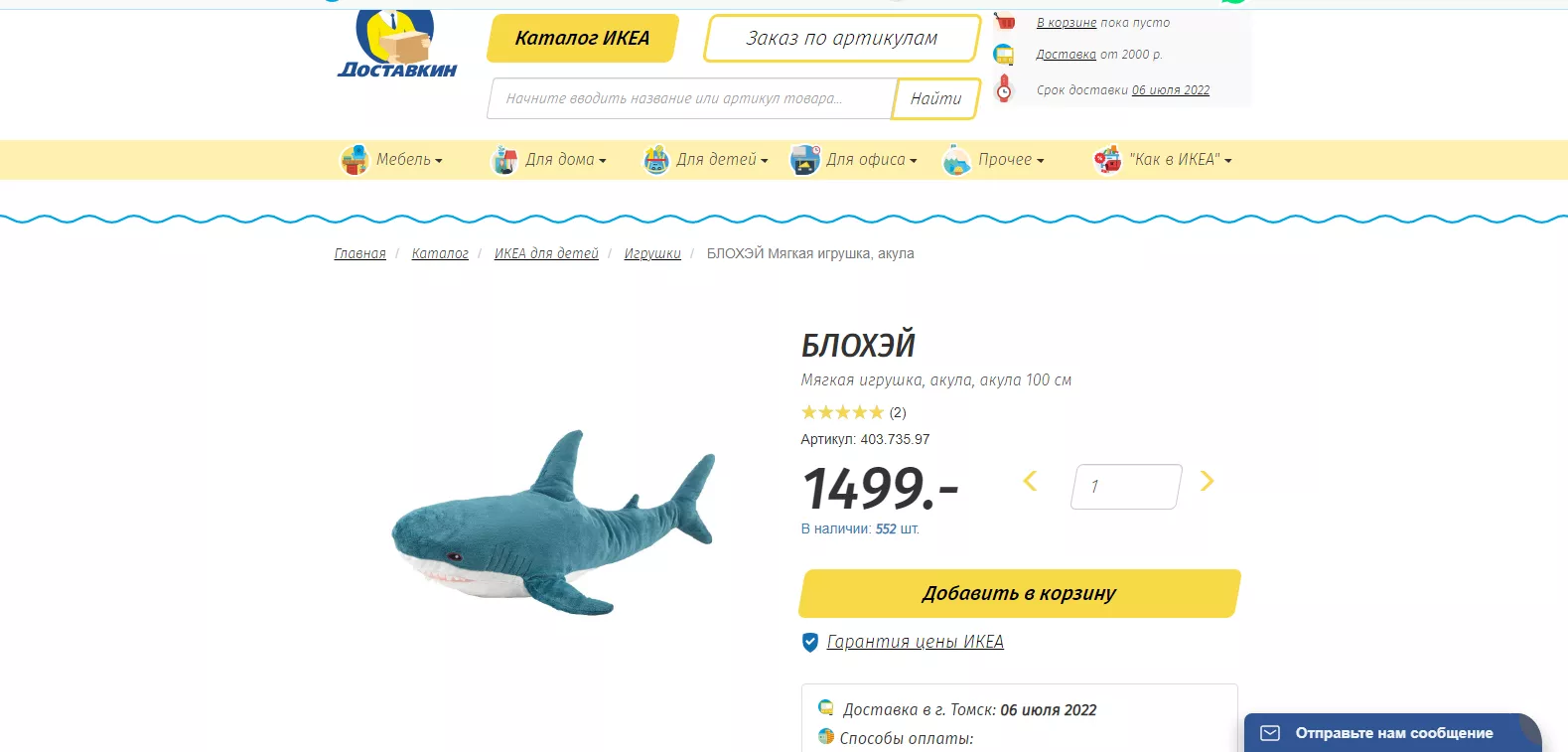Screen dimensions: 1568x752
Task: Click the Мебель category icon
Action: tap(355, 159)
